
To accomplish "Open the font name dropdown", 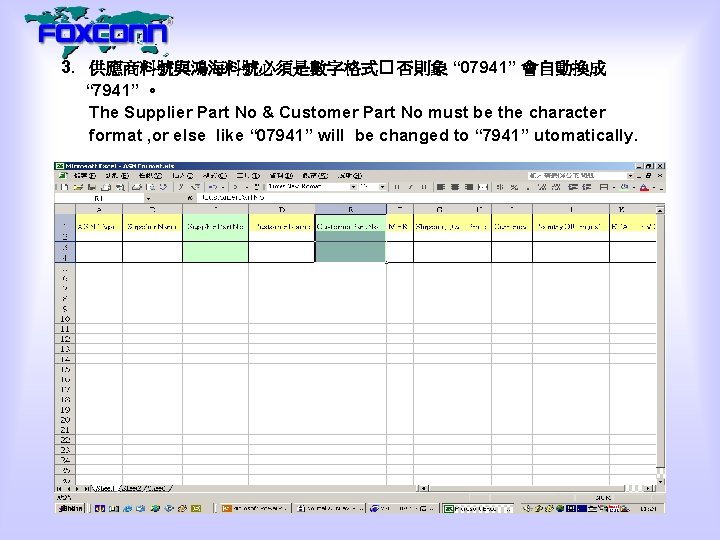I will point(353,187).
